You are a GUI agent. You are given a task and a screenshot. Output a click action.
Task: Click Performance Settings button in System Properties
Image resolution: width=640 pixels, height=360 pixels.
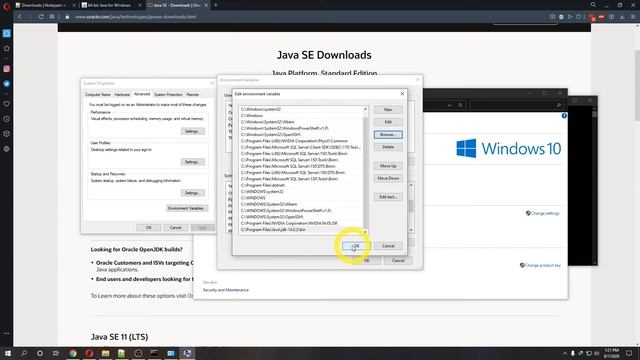pos(192,131)
